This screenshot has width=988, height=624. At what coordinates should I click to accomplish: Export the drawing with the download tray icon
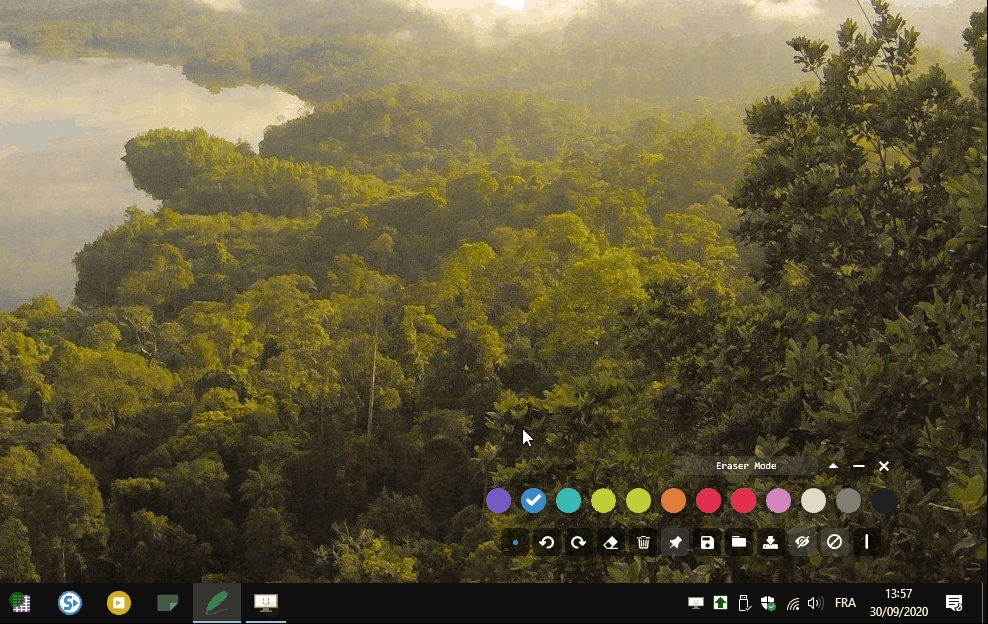(771, 542)
